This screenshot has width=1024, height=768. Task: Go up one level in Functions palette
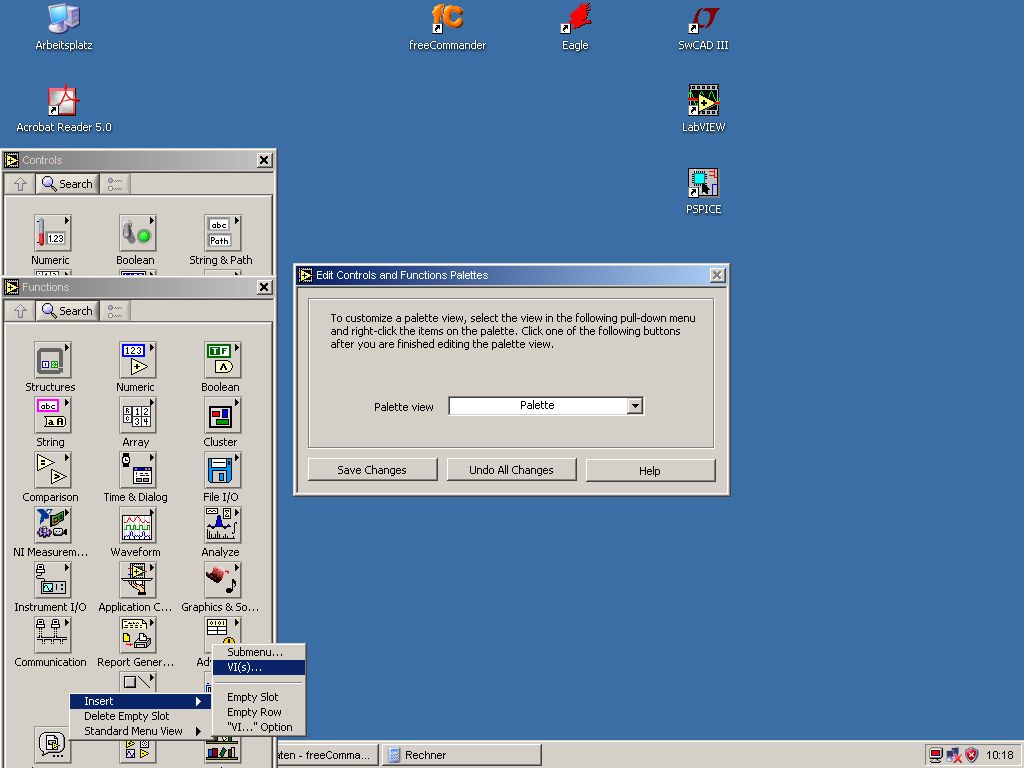point(20,311)
